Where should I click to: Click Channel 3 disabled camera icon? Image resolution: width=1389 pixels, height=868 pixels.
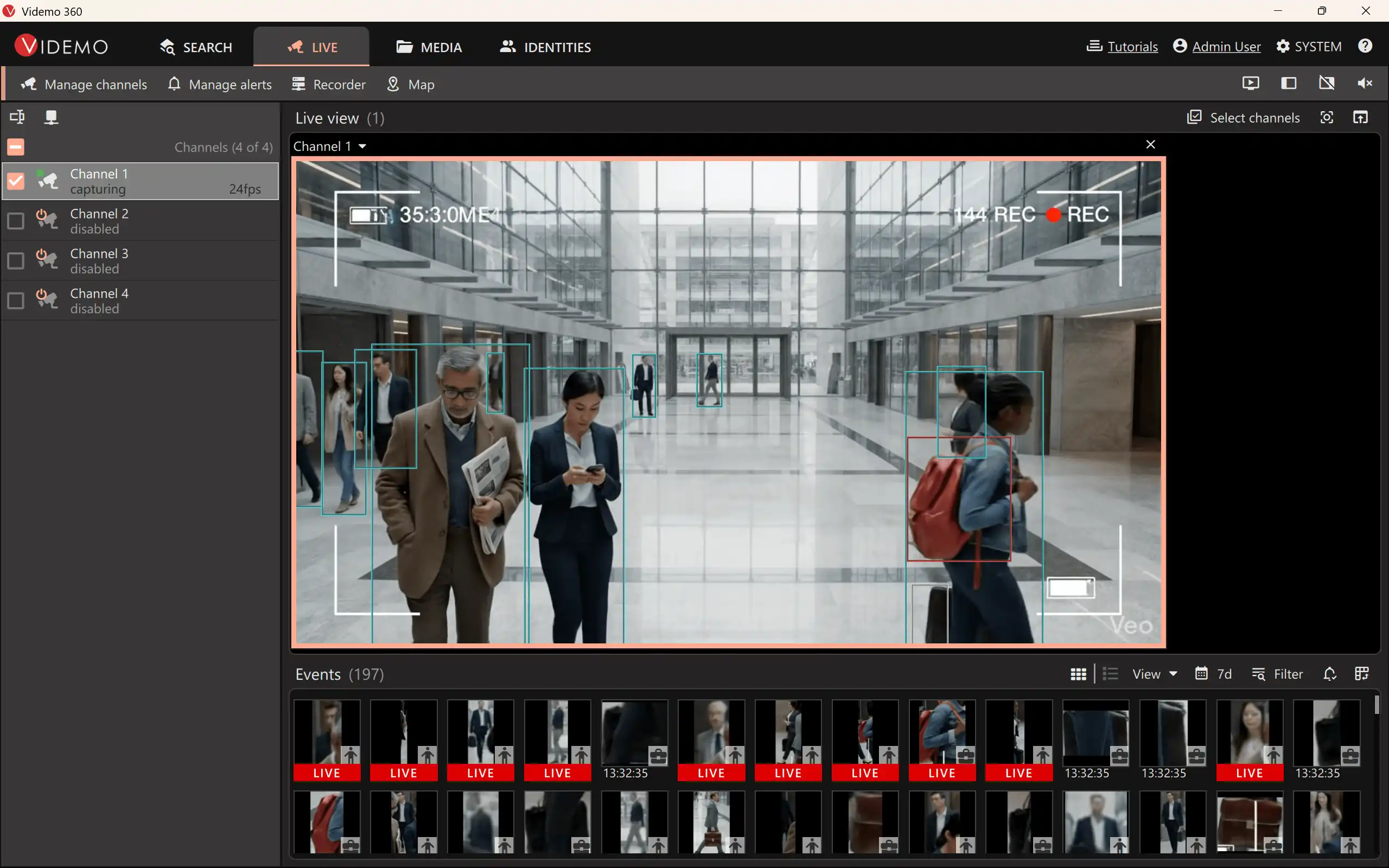[47, 259]
